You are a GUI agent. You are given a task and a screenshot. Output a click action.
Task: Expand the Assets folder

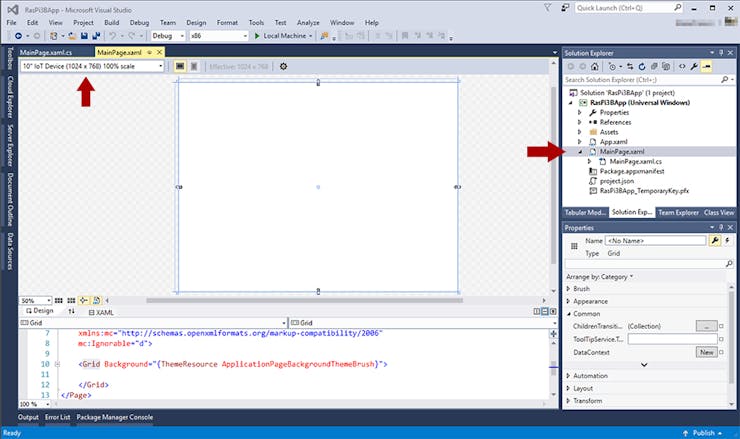(580, 132)
